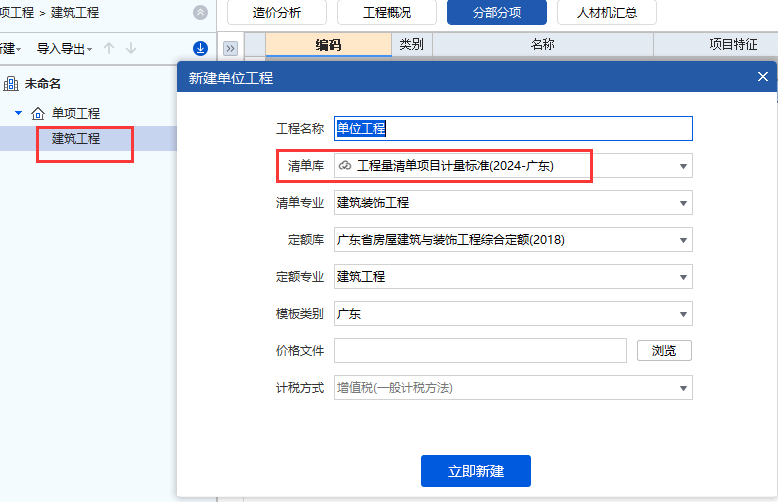This screenshot has width=778, height=502.
Task: Click the blue download arrow icon
Action: (x=200, y=48)
